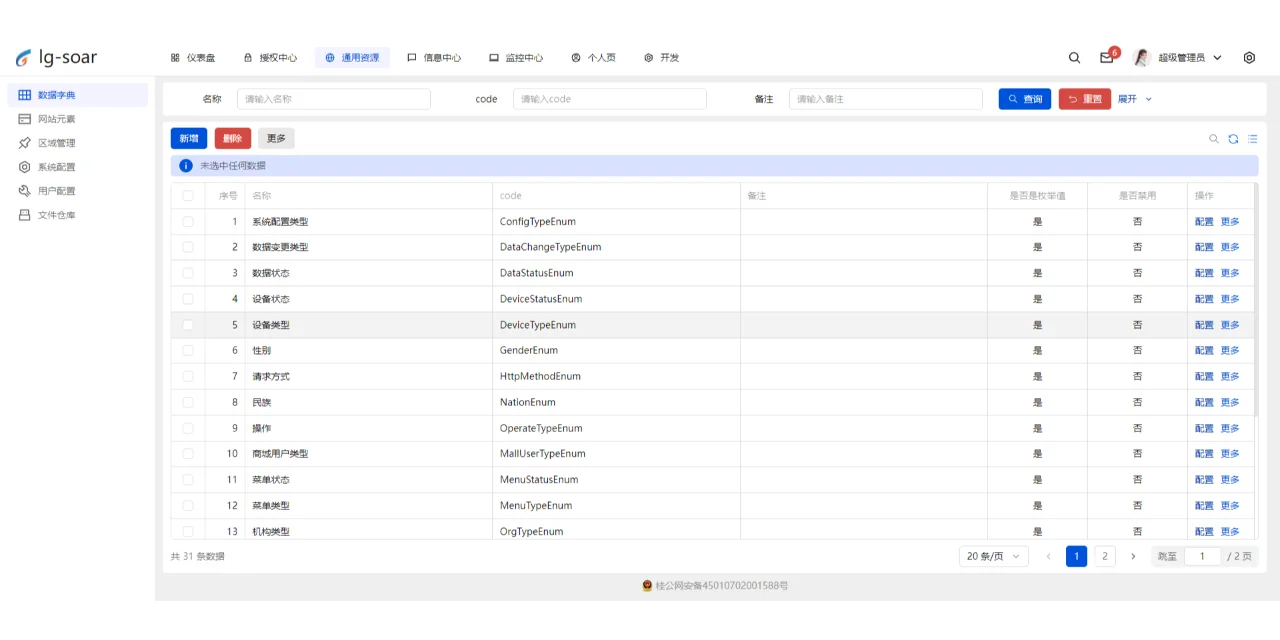Open 更多 for DataChangeTypeEnum row
Screen dimensions: 1280x640
coord(1230,247)
